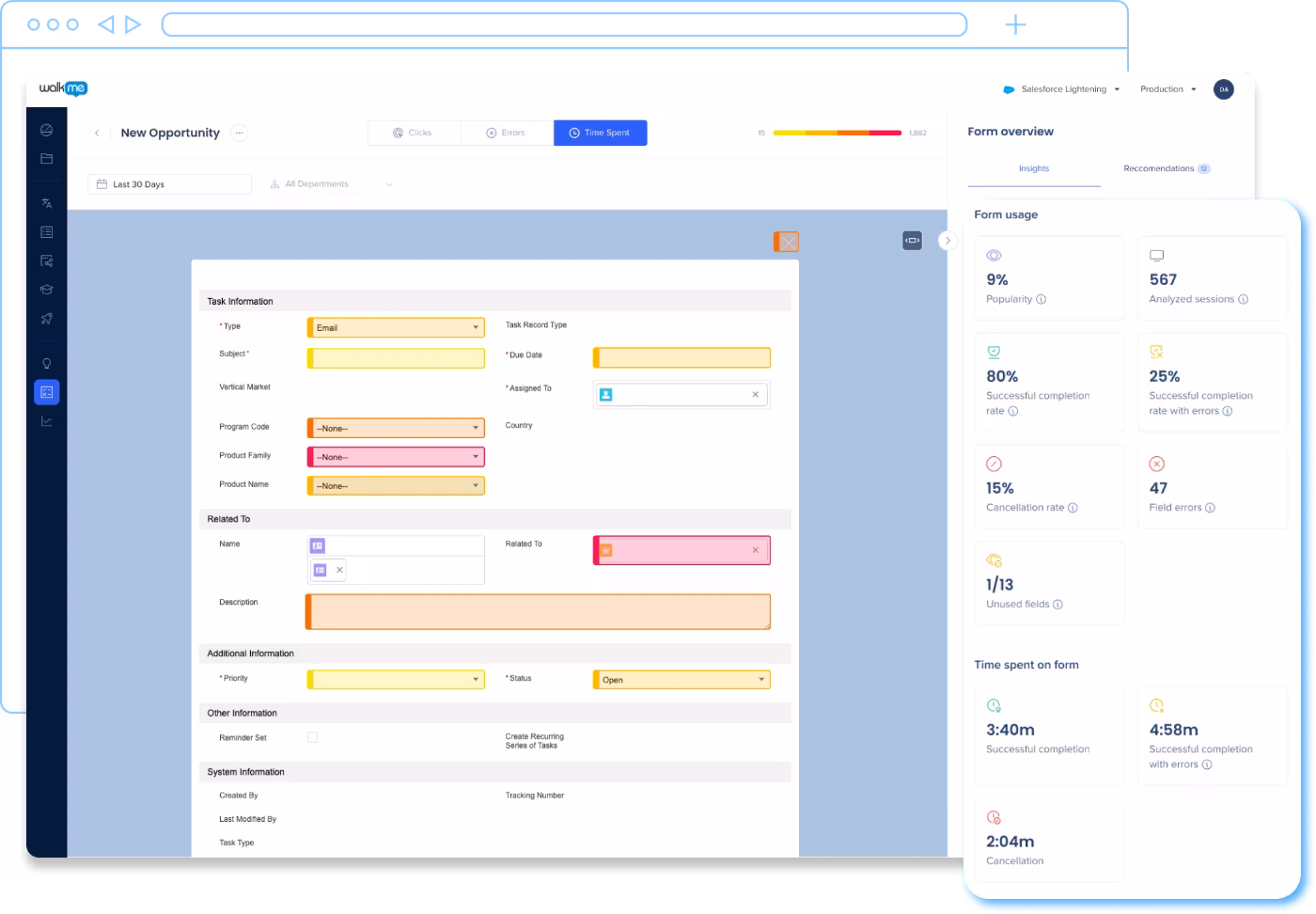Open the Last 30 Days date picker
This screenshot has height=914, width=1316.
169,184
